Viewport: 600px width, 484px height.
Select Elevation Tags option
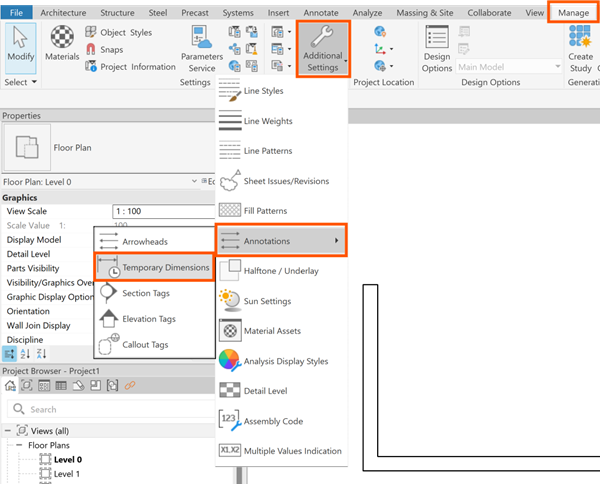[154, 319]
